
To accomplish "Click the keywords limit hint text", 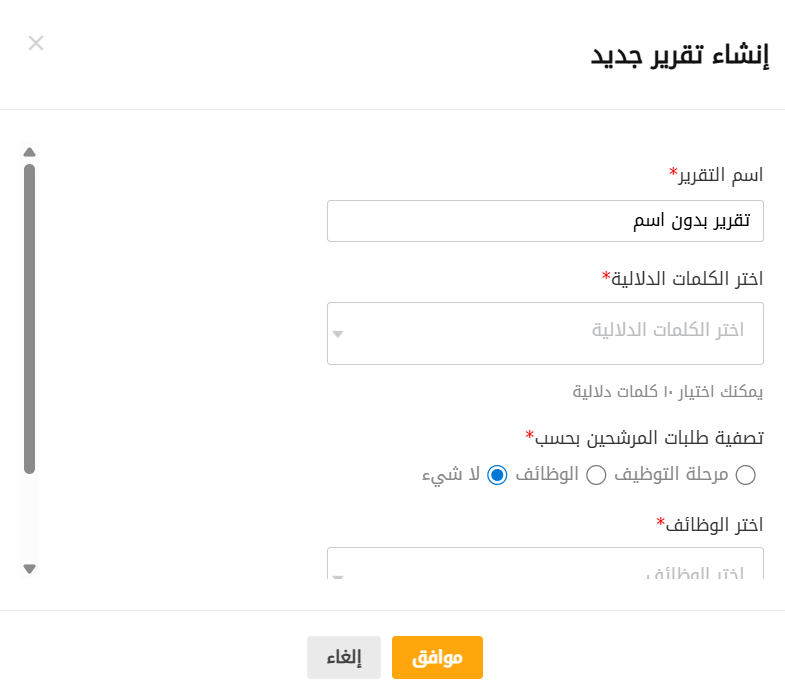I will pos(668,392).
